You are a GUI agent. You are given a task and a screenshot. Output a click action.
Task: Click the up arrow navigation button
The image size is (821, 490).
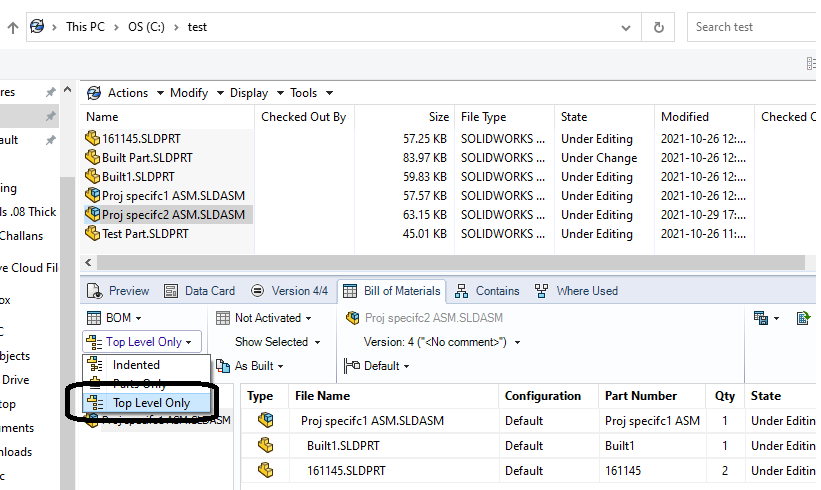(x=12, y=27)
